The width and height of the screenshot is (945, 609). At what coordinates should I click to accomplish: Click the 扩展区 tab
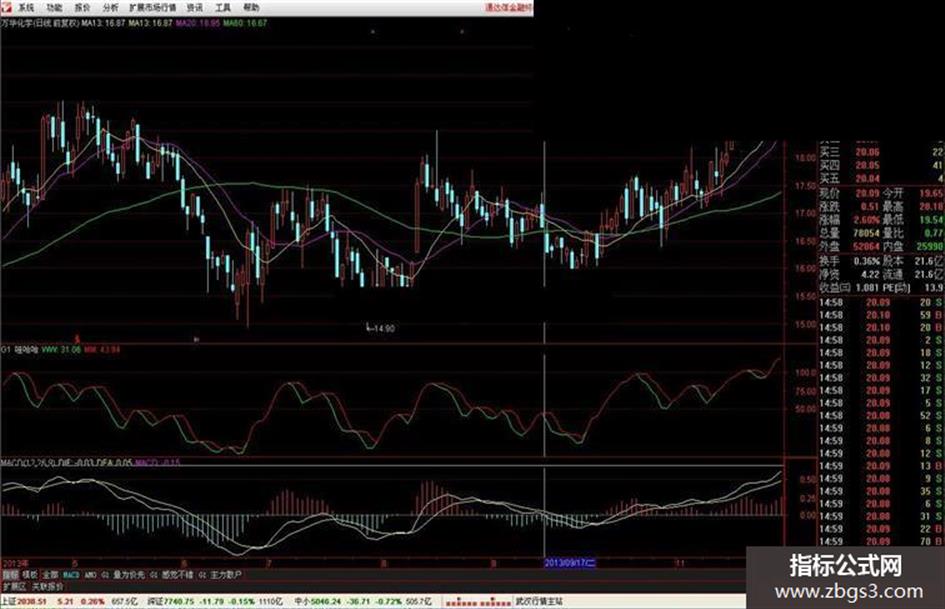(x=14, y=586)
